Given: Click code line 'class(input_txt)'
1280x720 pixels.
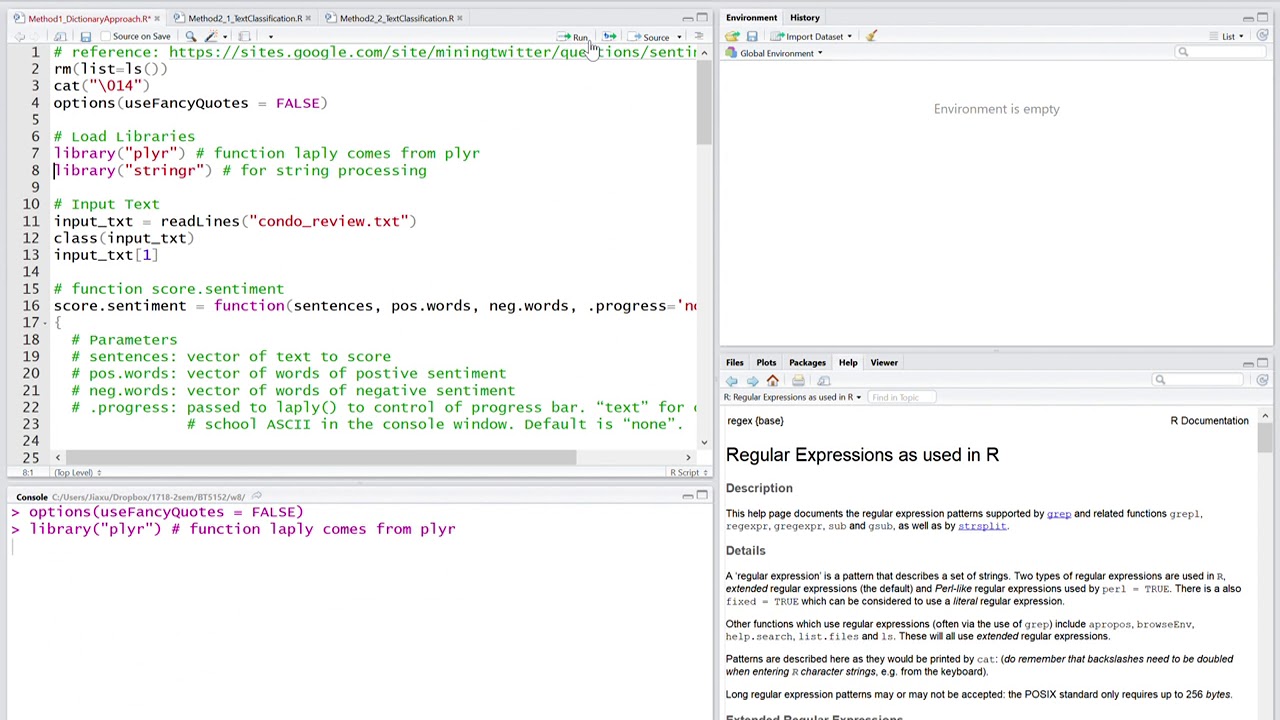Looking at the screenshot, I should [124, 239].
